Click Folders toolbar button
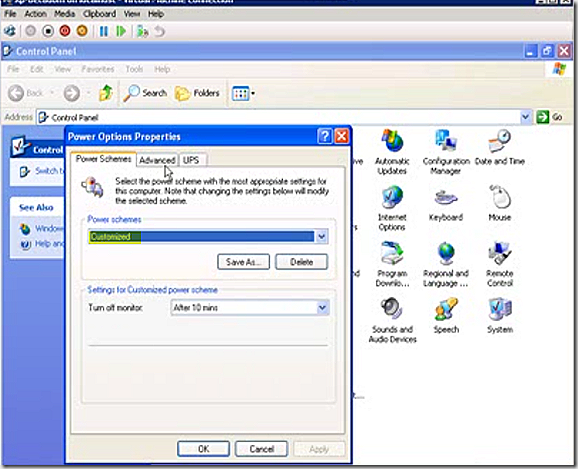Viewport: 578px width, 469px height. click(197, 93)
